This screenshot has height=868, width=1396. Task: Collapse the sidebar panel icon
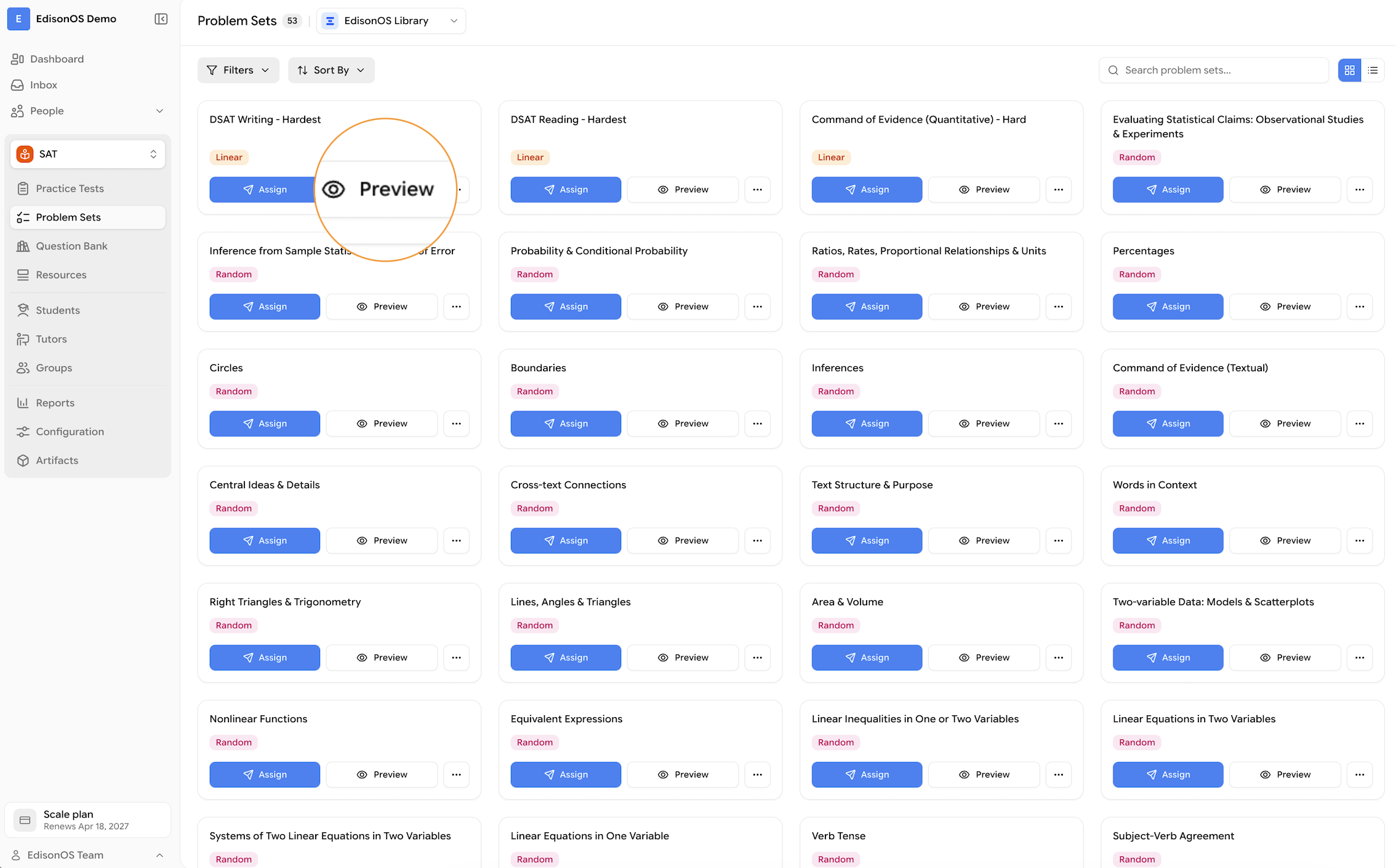(x=161, y=19)
